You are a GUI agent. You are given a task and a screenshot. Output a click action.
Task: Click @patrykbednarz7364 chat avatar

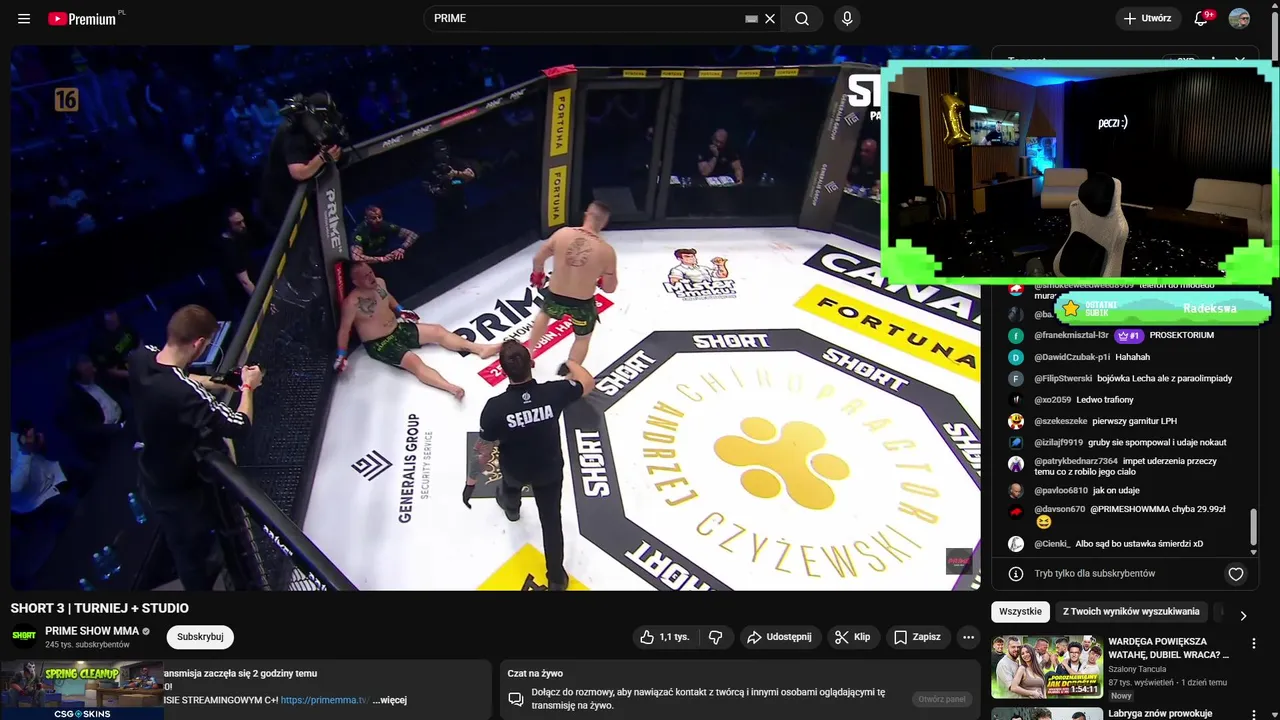pyautogui.click(x=1016, y=464)
